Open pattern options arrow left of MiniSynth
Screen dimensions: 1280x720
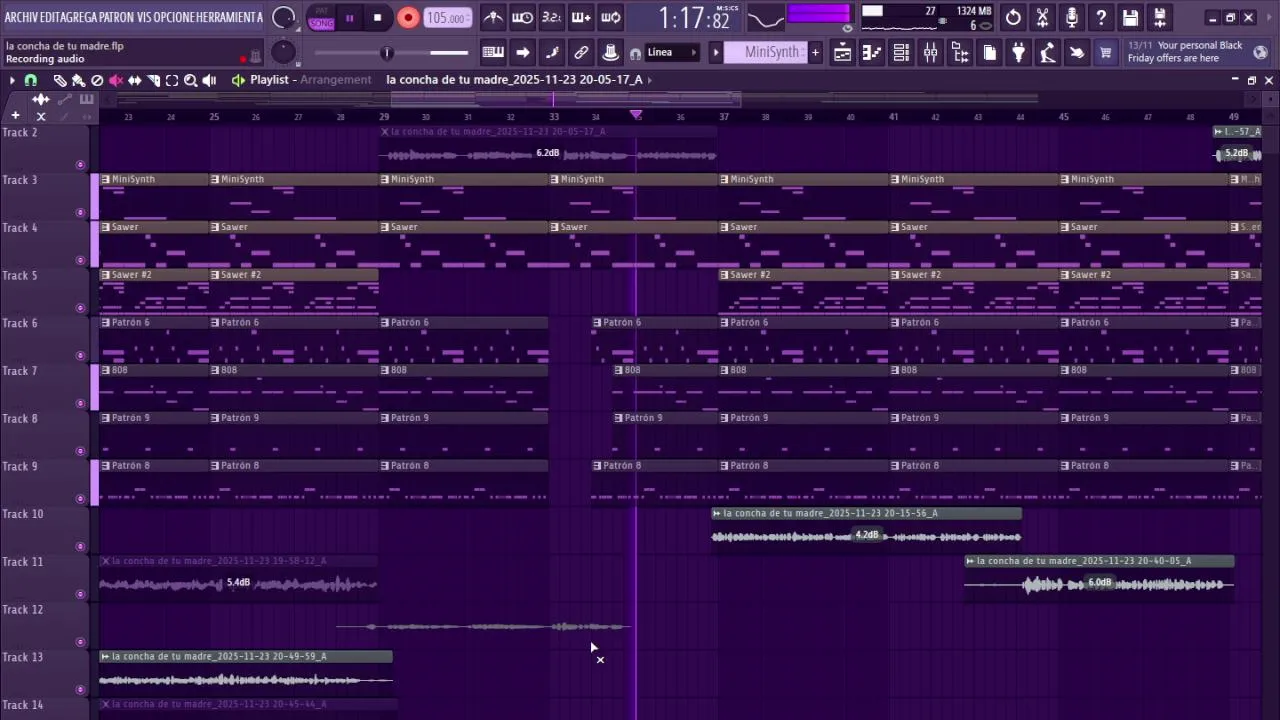coord(715,52)
